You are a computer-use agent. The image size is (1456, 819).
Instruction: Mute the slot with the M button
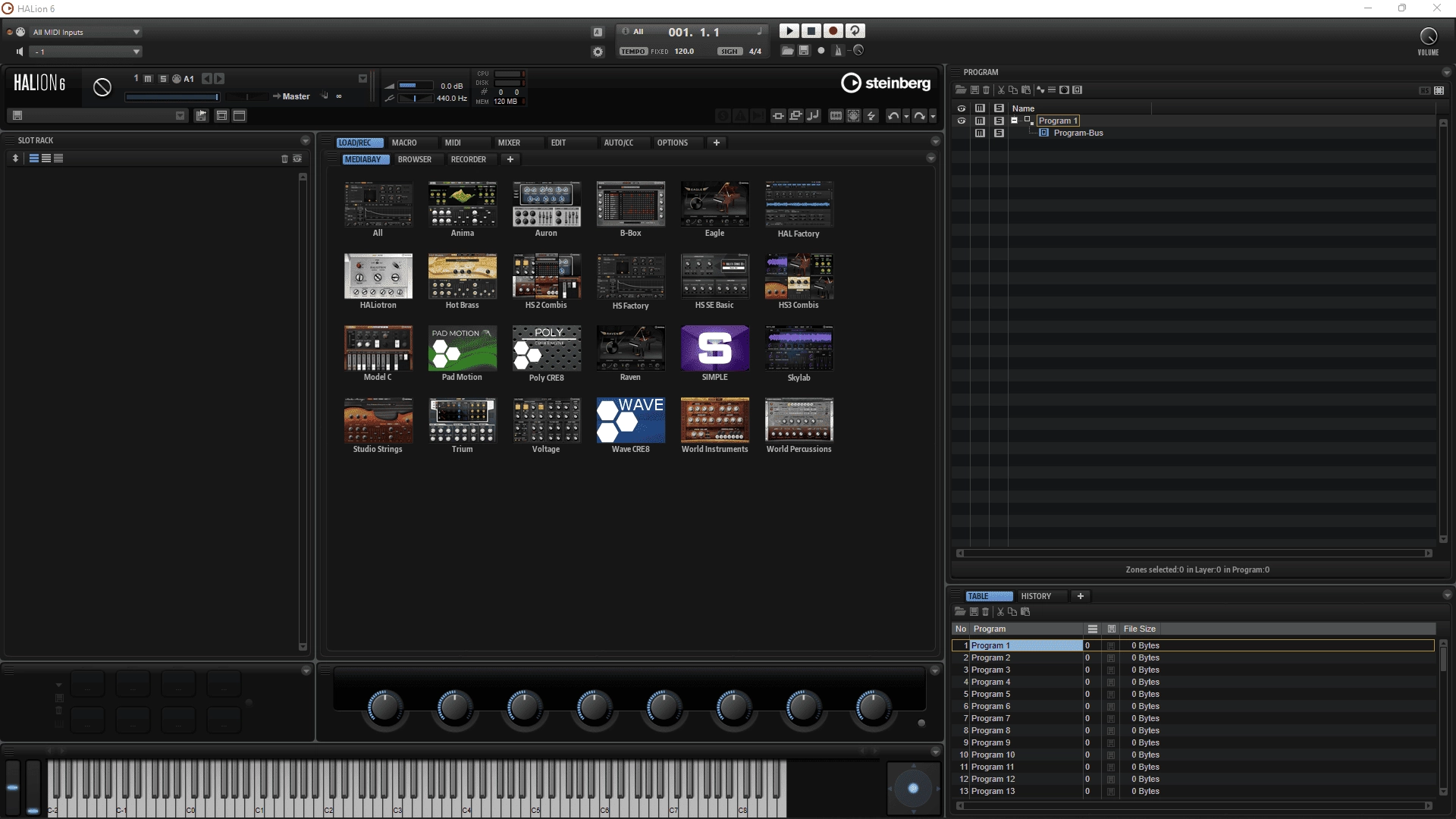[149, 79]
